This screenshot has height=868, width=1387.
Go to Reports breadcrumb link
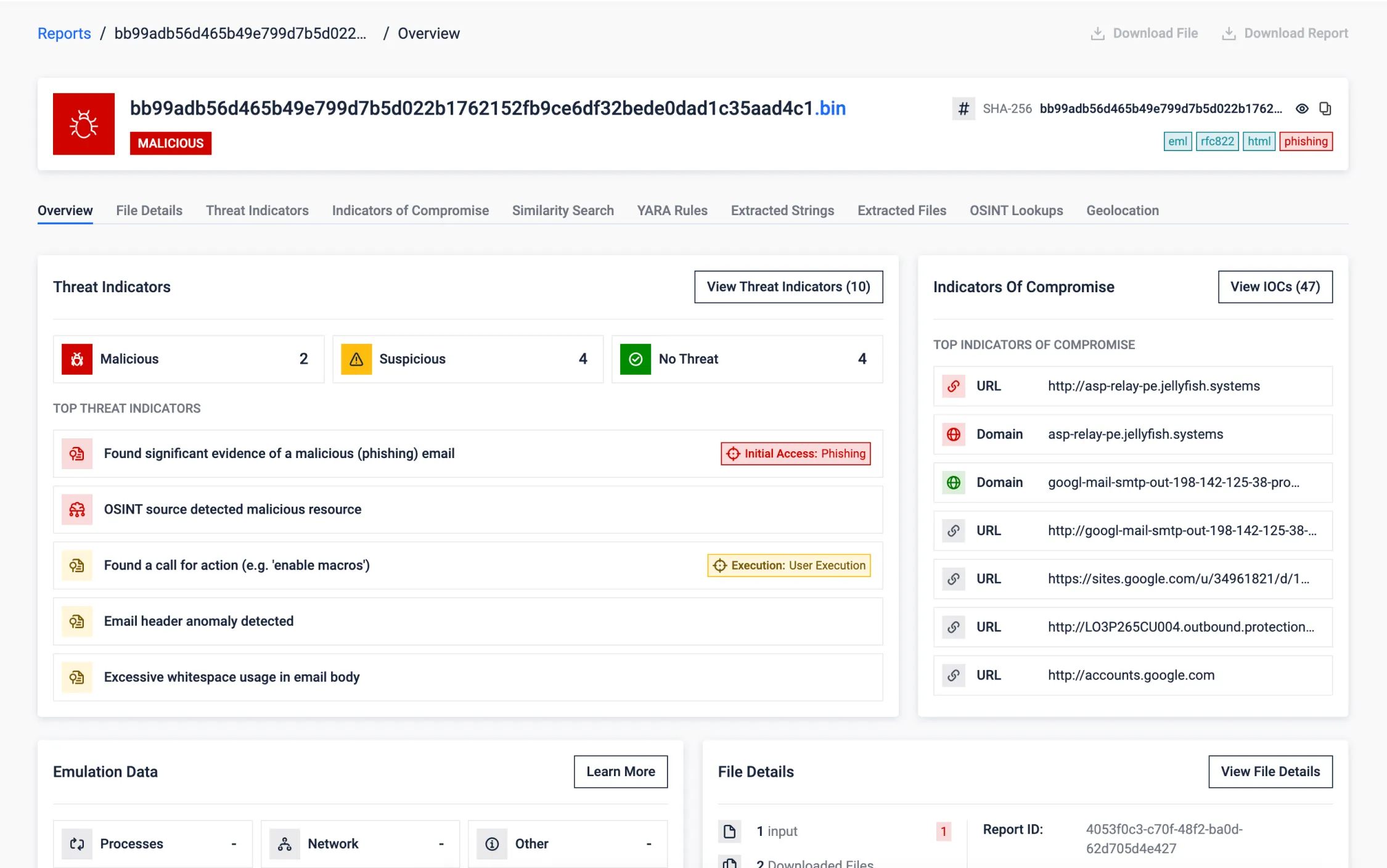(64, 33)
